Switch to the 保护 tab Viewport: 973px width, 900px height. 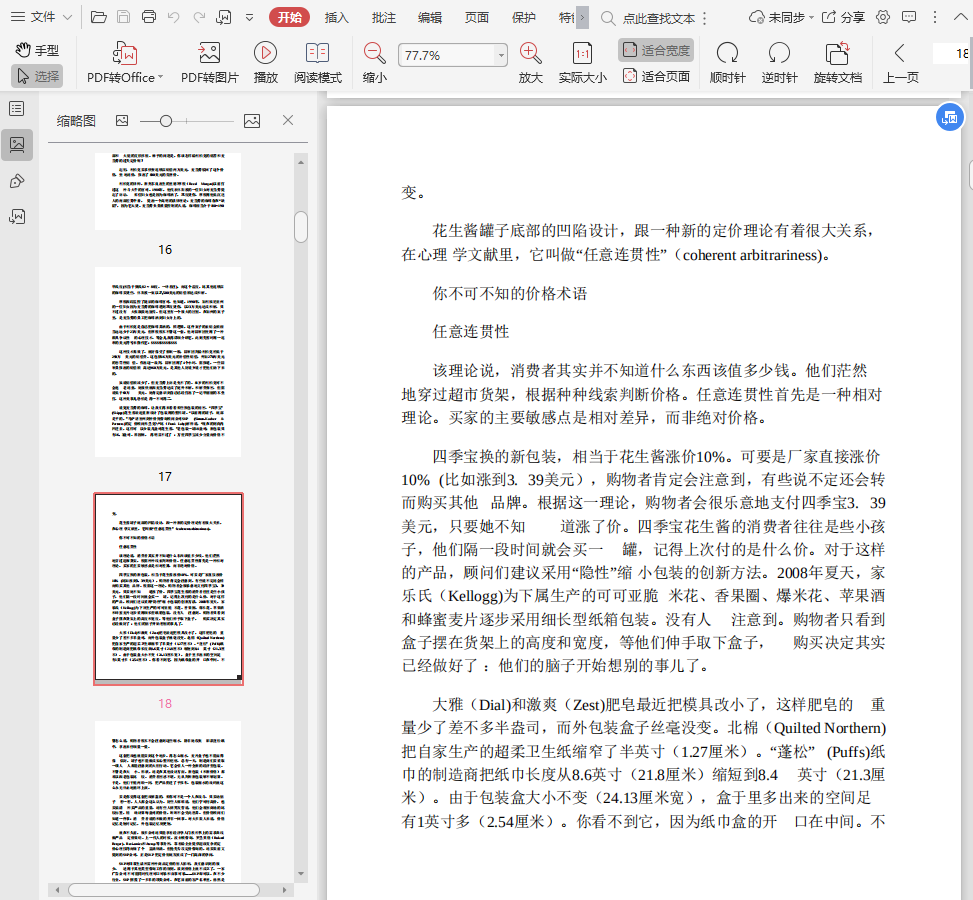pos(523,17)
